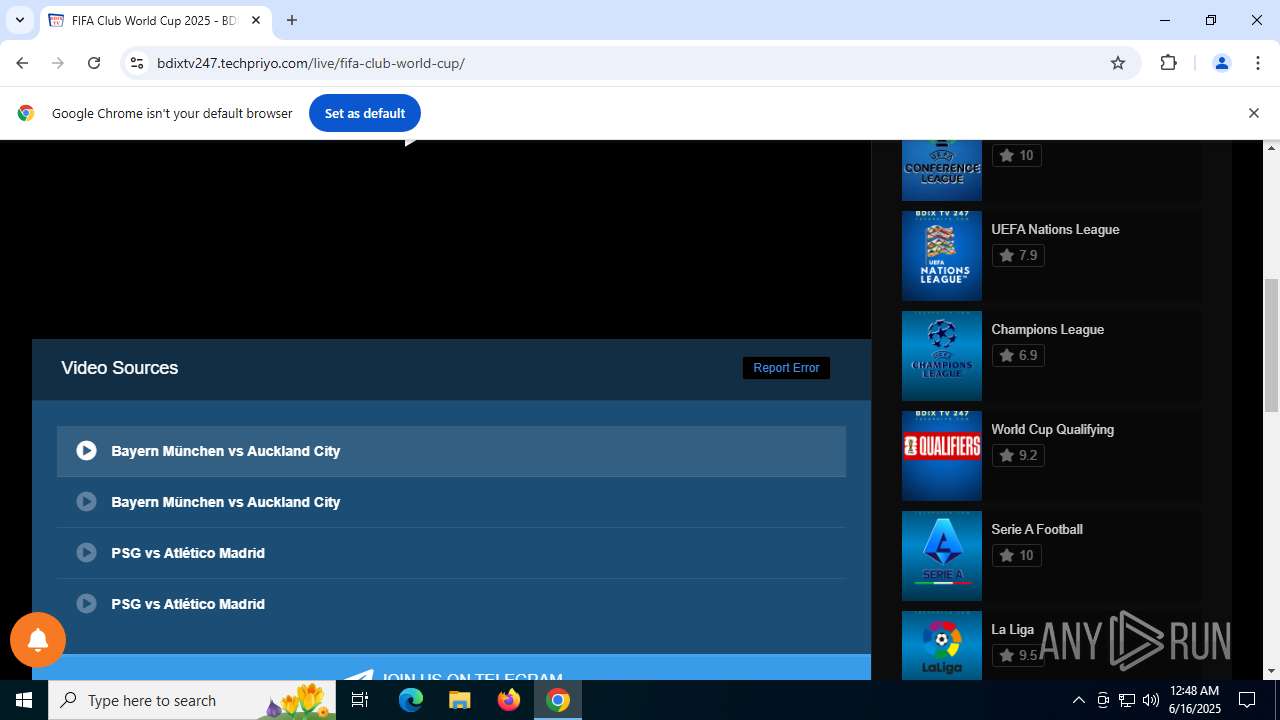Click the UEFA Nations League thumbnail
Image resolution: width=1280 pixels, height=720 pixels.
pos(942,256)
